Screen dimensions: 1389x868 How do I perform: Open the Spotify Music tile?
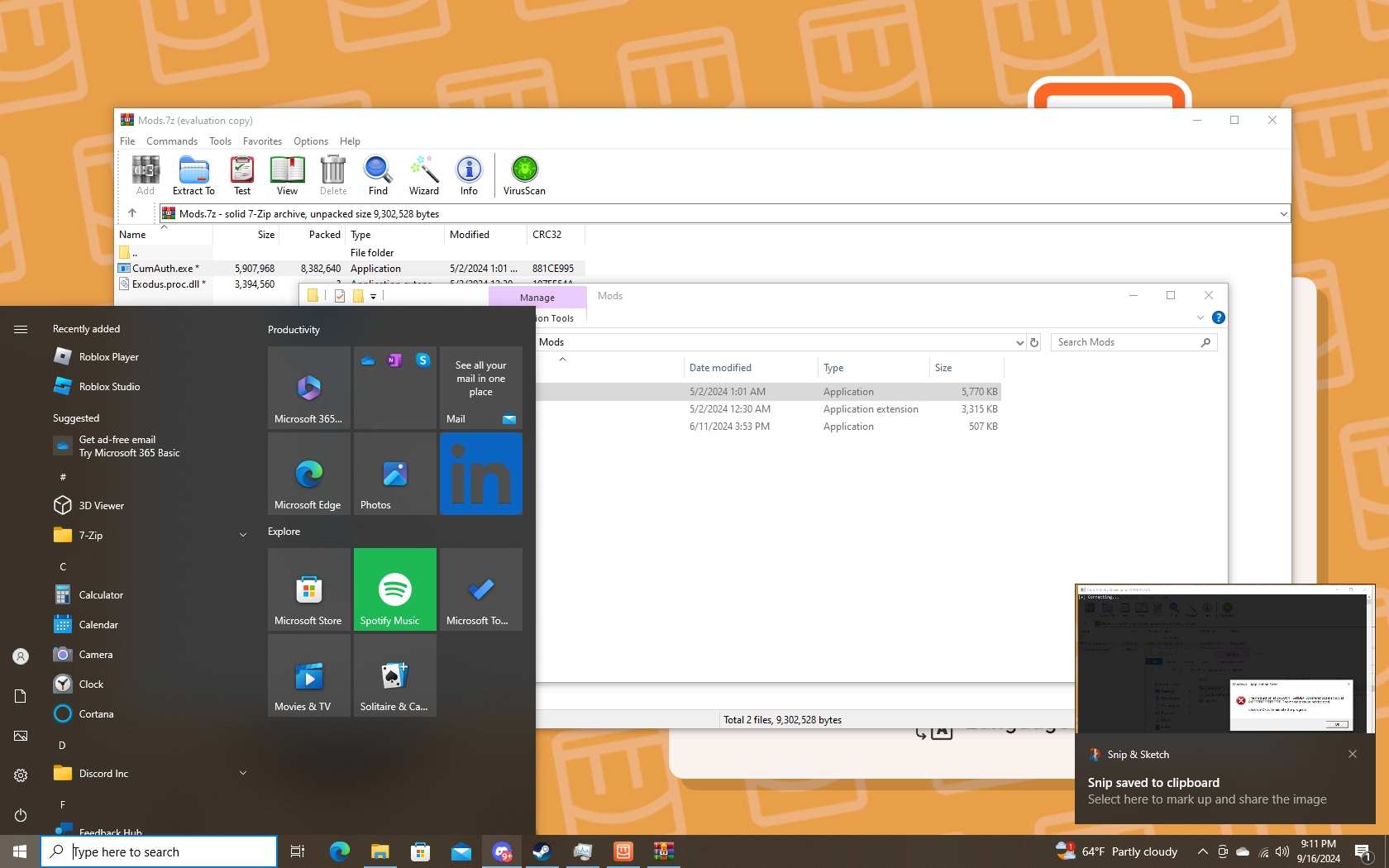(x=395, y=589)
